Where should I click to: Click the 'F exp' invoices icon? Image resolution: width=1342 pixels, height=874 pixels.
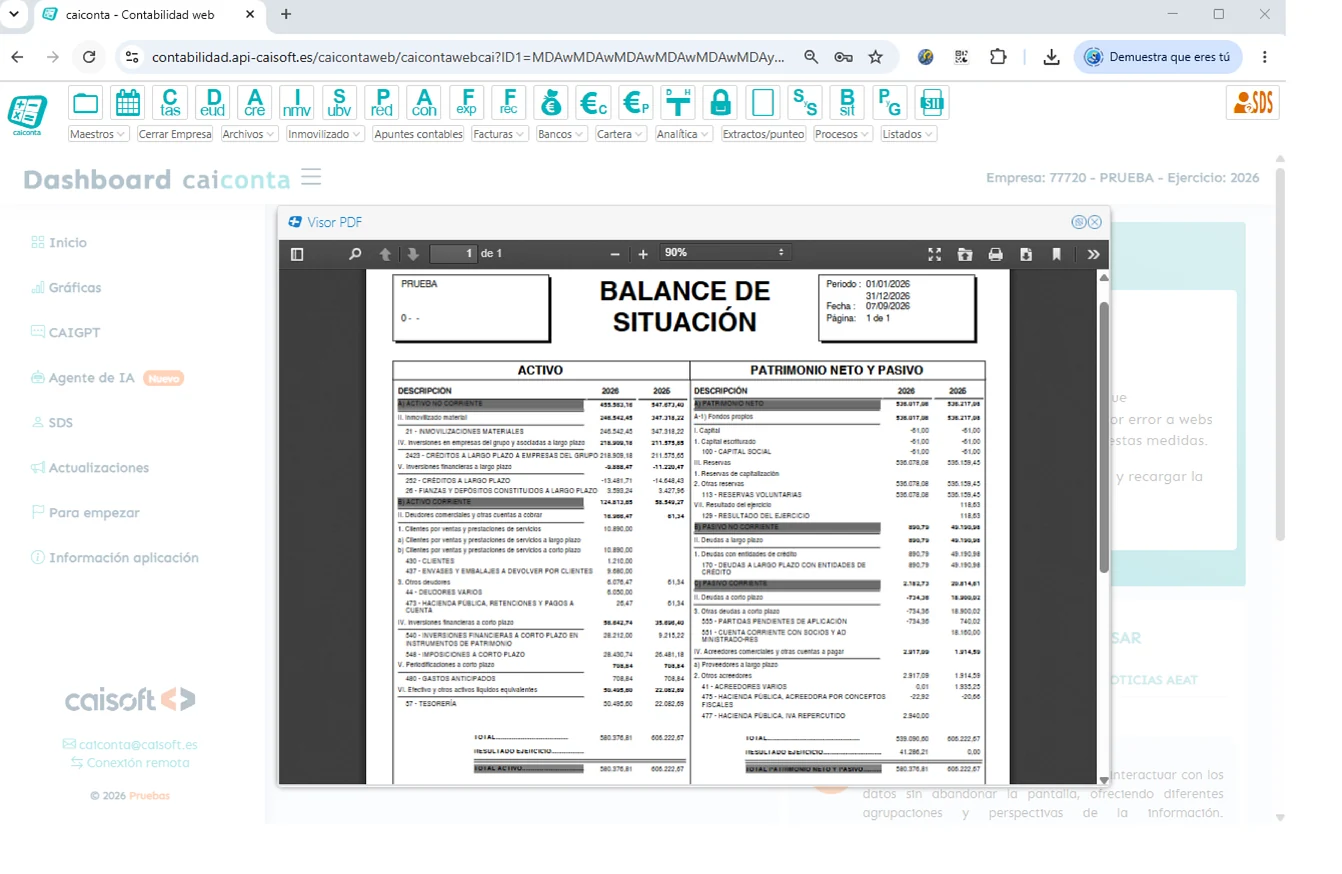pos(466,102)
